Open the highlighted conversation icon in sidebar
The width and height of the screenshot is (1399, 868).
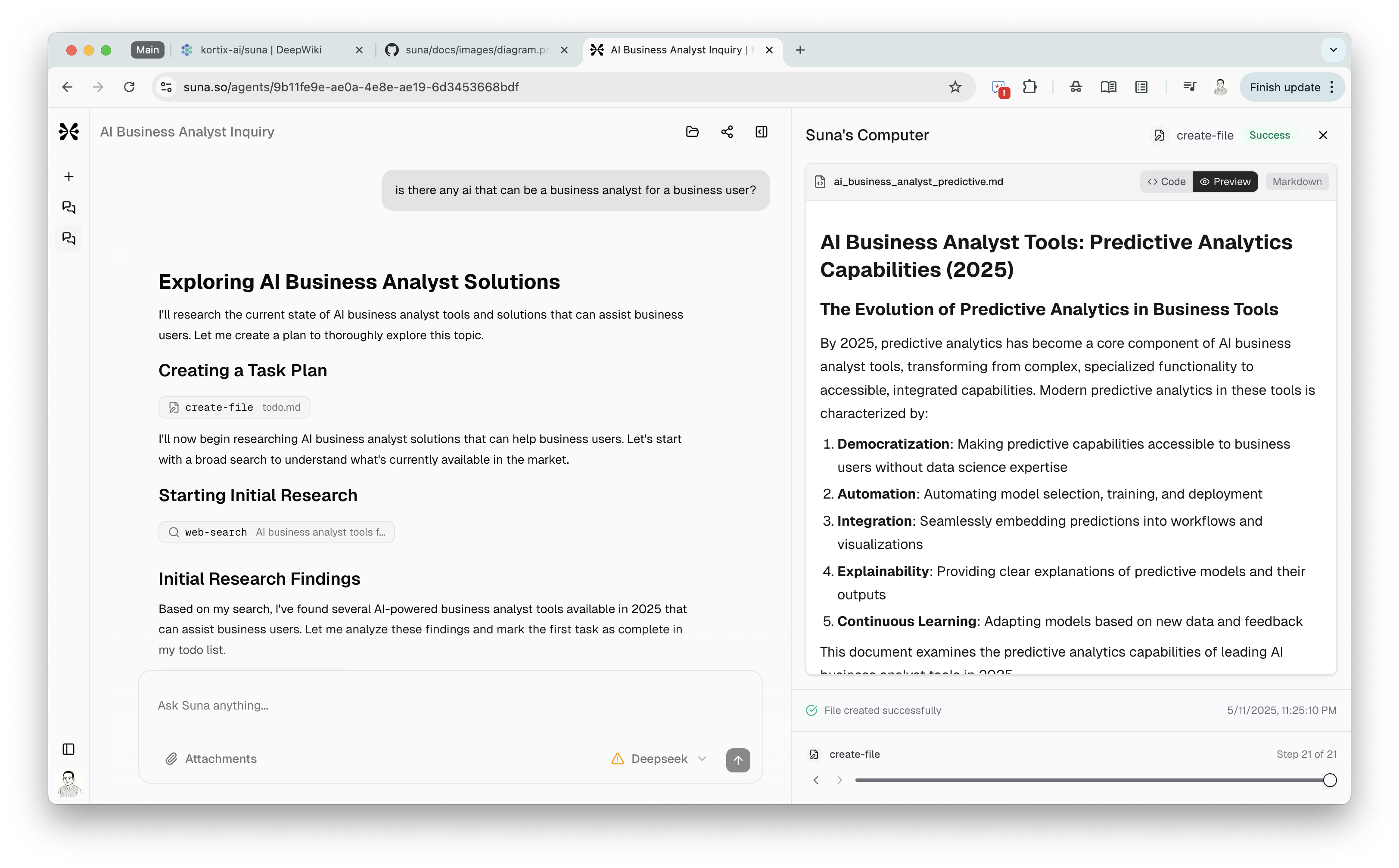tap(69, 238)
